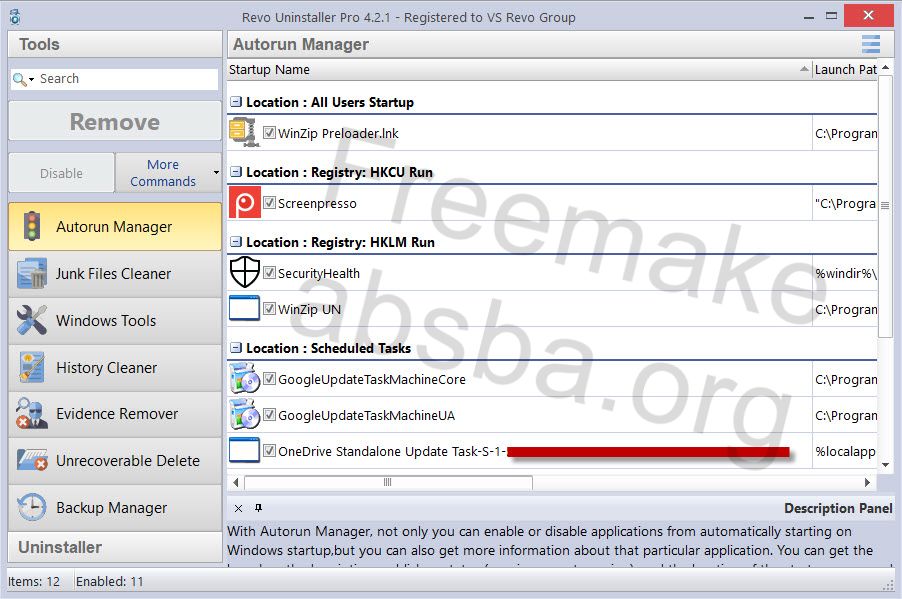Open the Evidence Remover tool

pos(115,414)
